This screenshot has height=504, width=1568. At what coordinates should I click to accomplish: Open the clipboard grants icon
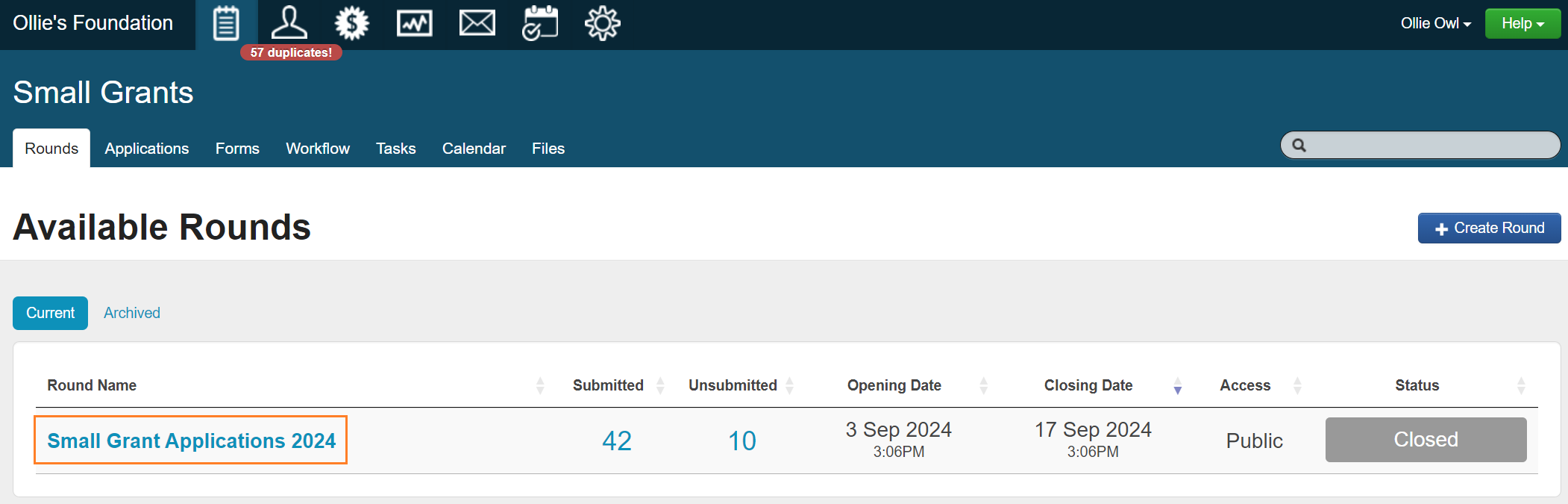pos(226,23)
